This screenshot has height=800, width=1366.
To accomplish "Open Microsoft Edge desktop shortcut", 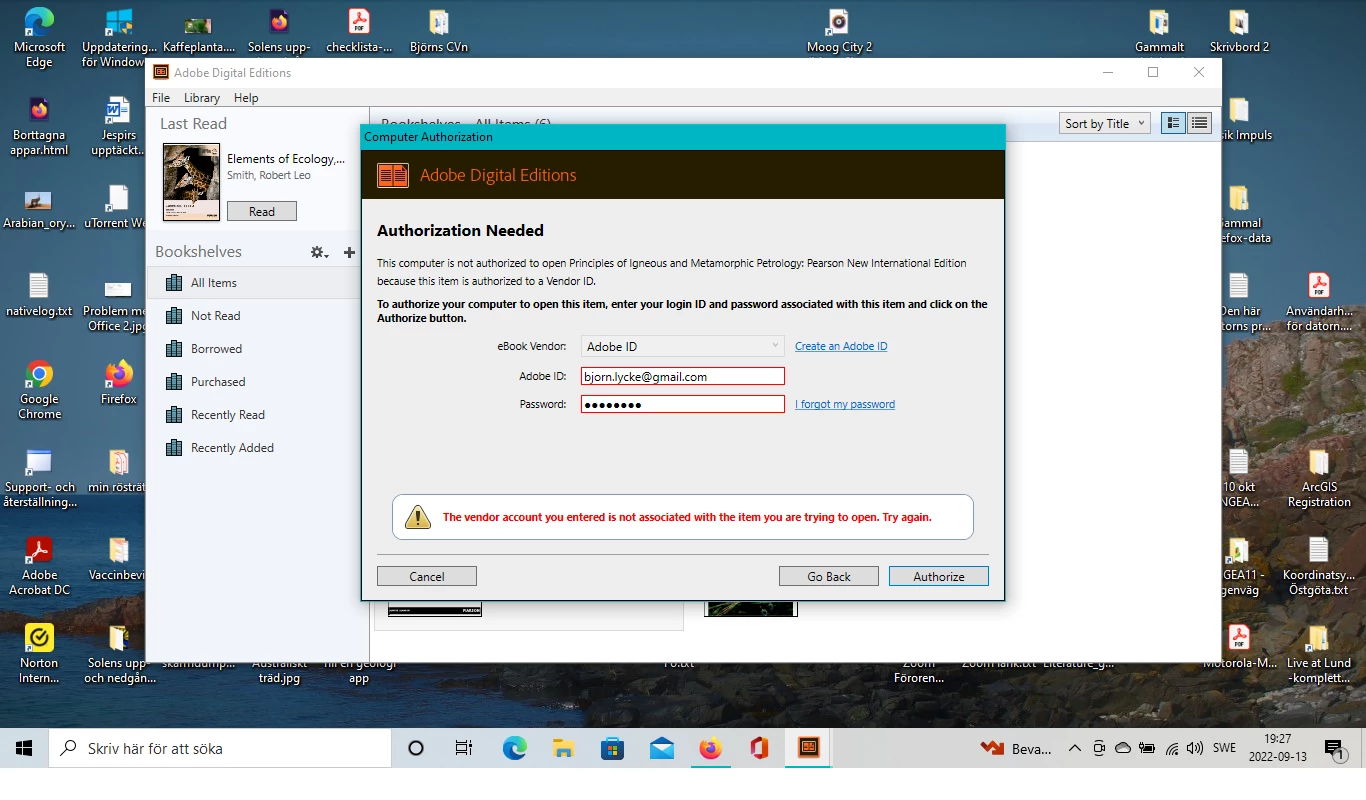I will [x=39, y=38].
